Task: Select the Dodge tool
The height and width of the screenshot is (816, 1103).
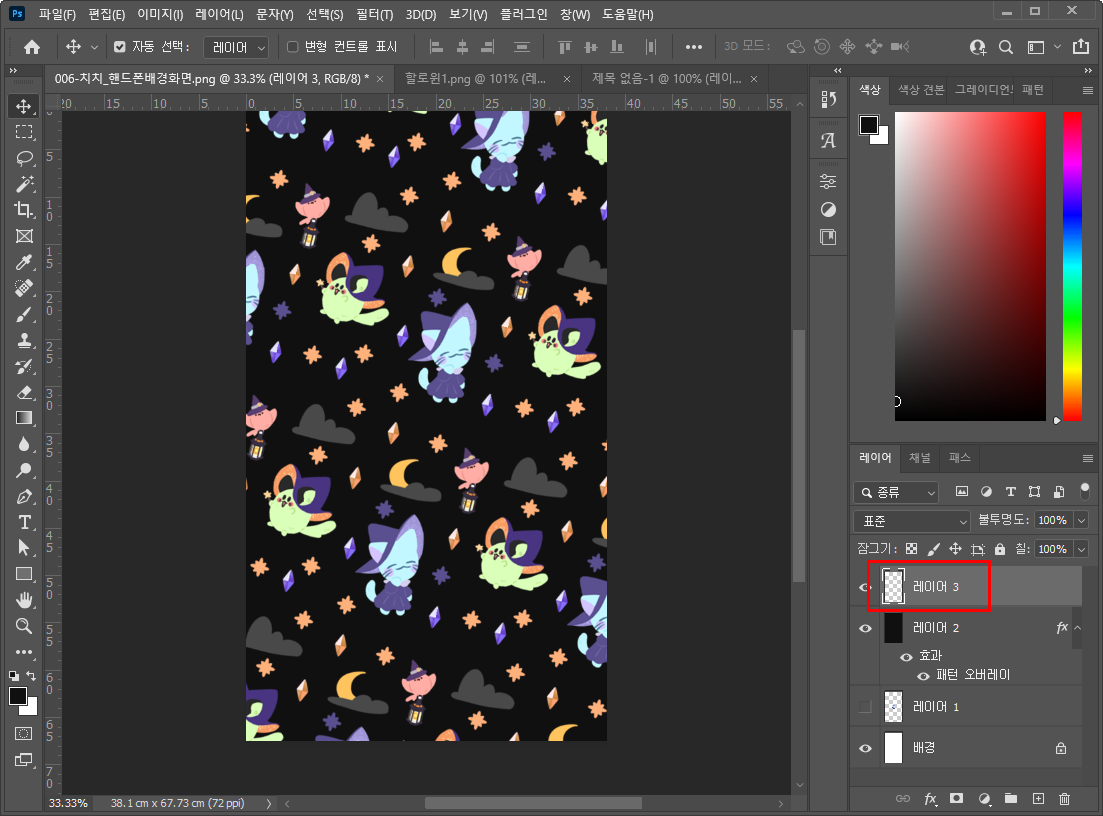Action: [24, 471]
